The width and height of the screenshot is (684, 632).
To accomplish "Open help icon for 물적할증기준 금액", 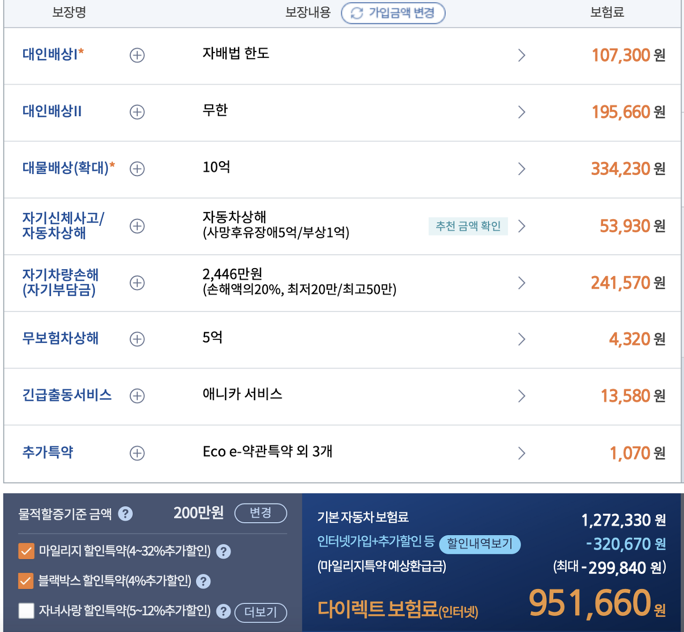I will pyautogui.click(x=125, y=513).
